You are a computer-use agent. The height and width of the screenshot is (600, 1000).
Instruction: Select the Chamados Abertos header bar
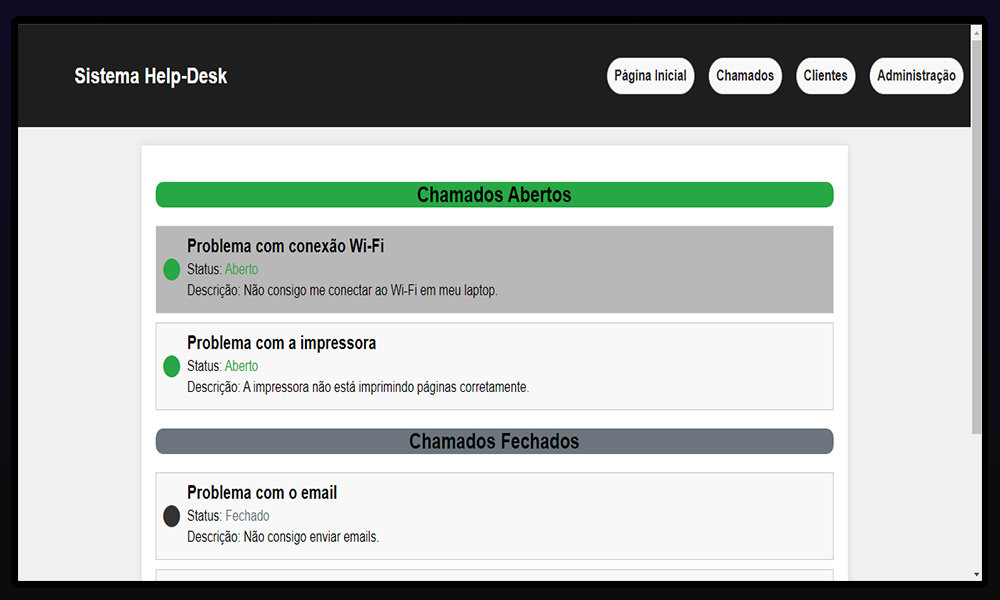494,194
